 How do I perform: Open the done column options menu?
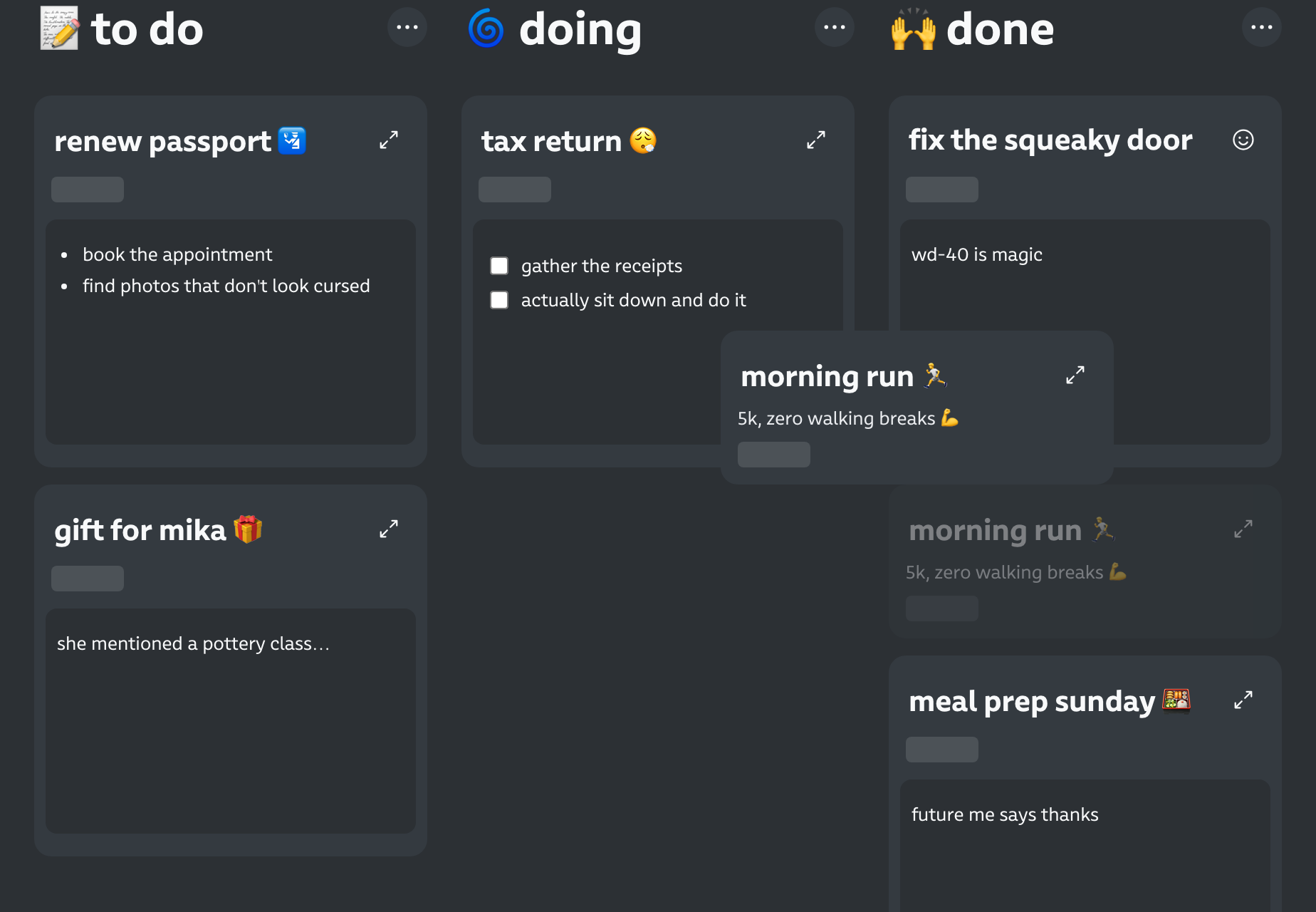point(1262,27)
